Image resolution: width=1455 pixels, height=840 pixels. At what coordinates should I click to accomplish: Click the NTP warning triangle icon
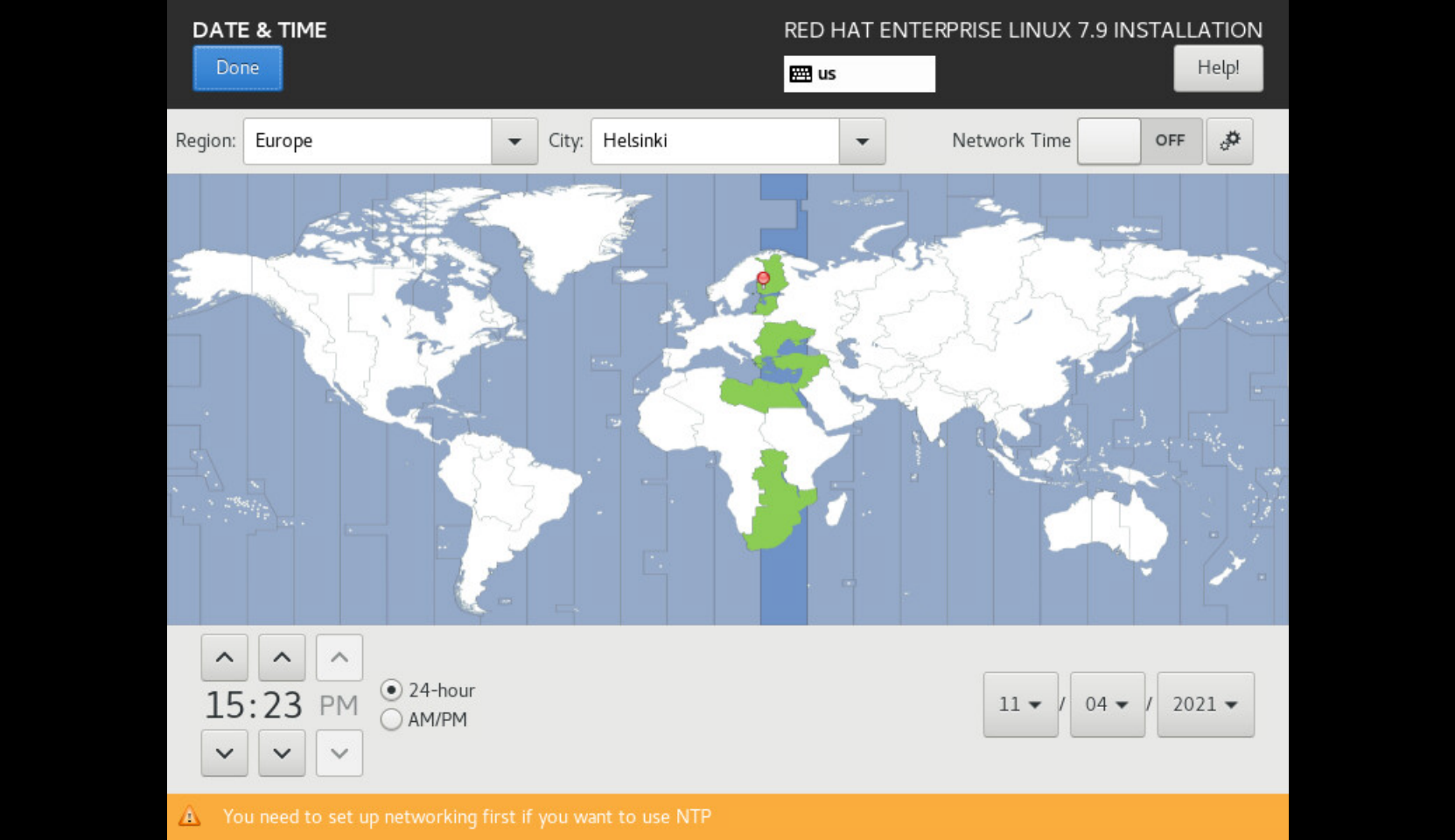click(190, 816)
